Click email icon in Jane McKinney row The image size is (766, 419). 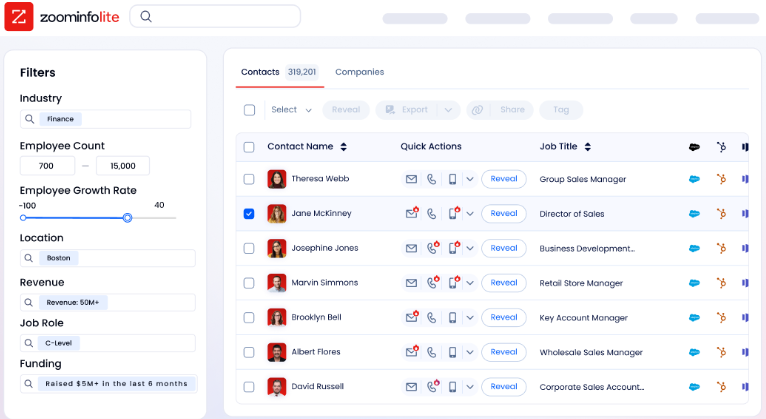coord(412,213)
